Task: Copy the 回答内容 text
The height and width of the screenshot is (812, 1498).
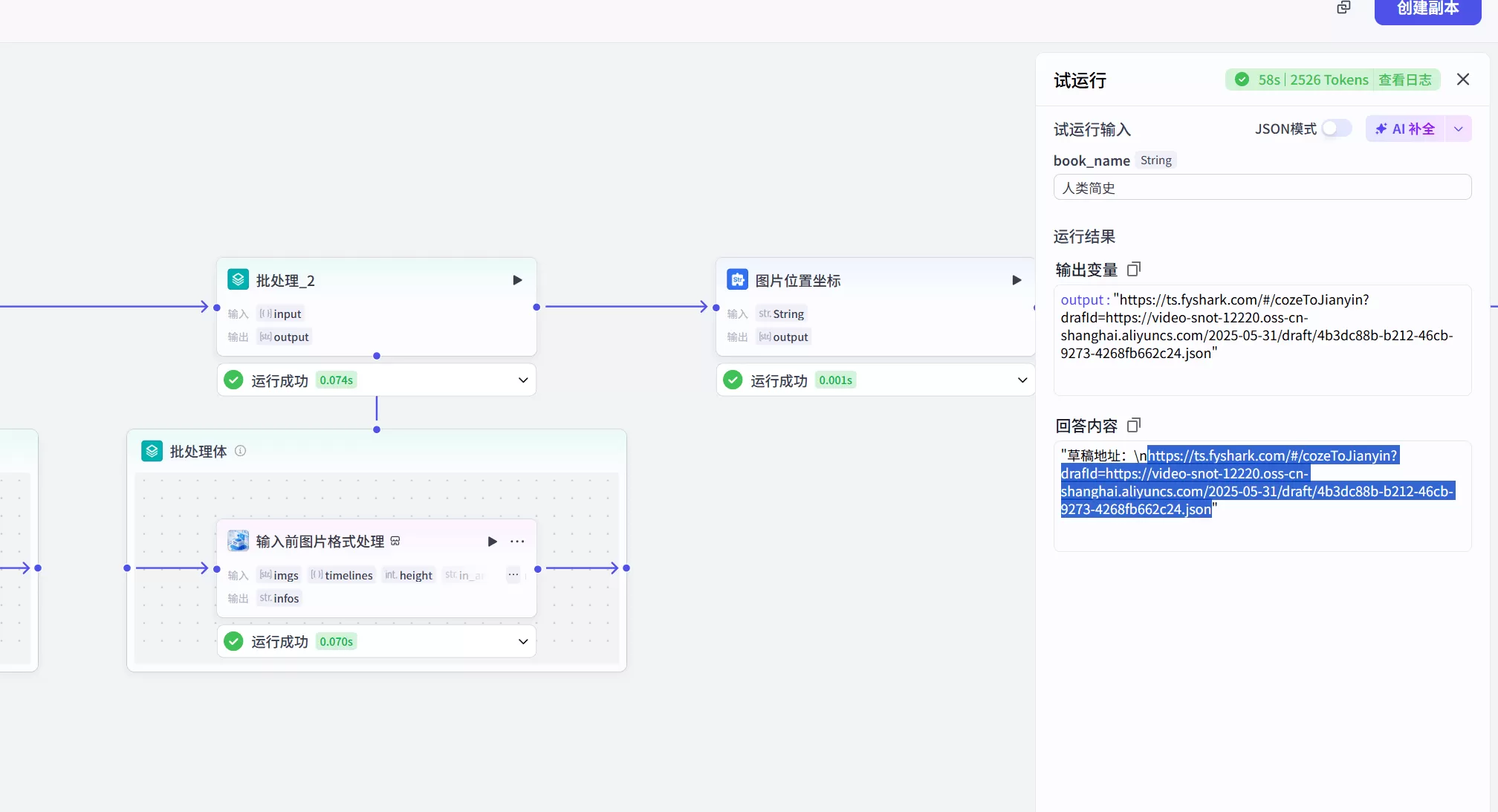Action: point(1134,425)
